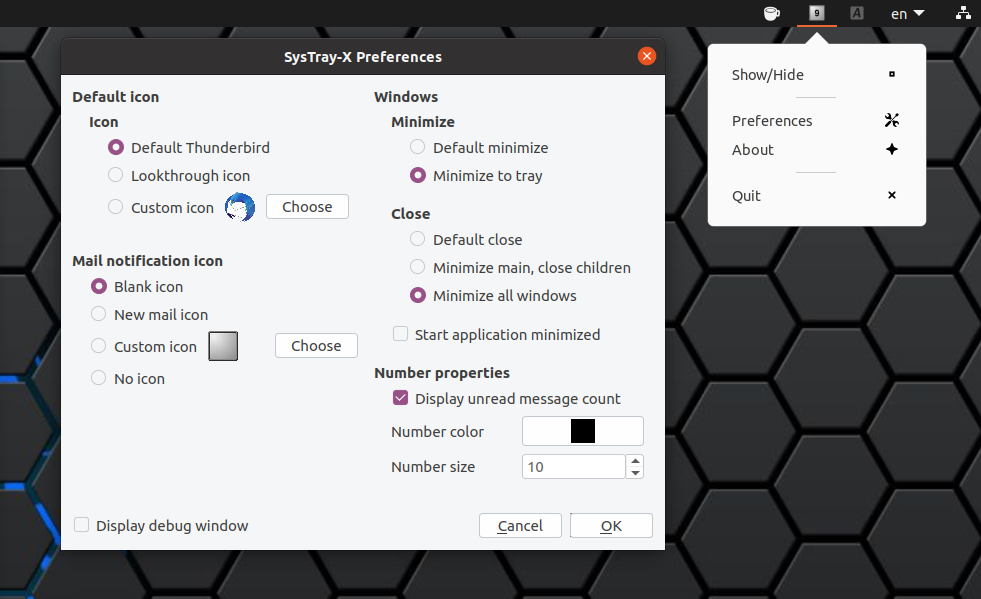The width and height of the screenshot is (981, 599).
Task: Select Minimize main, close children
Action: 417,267
